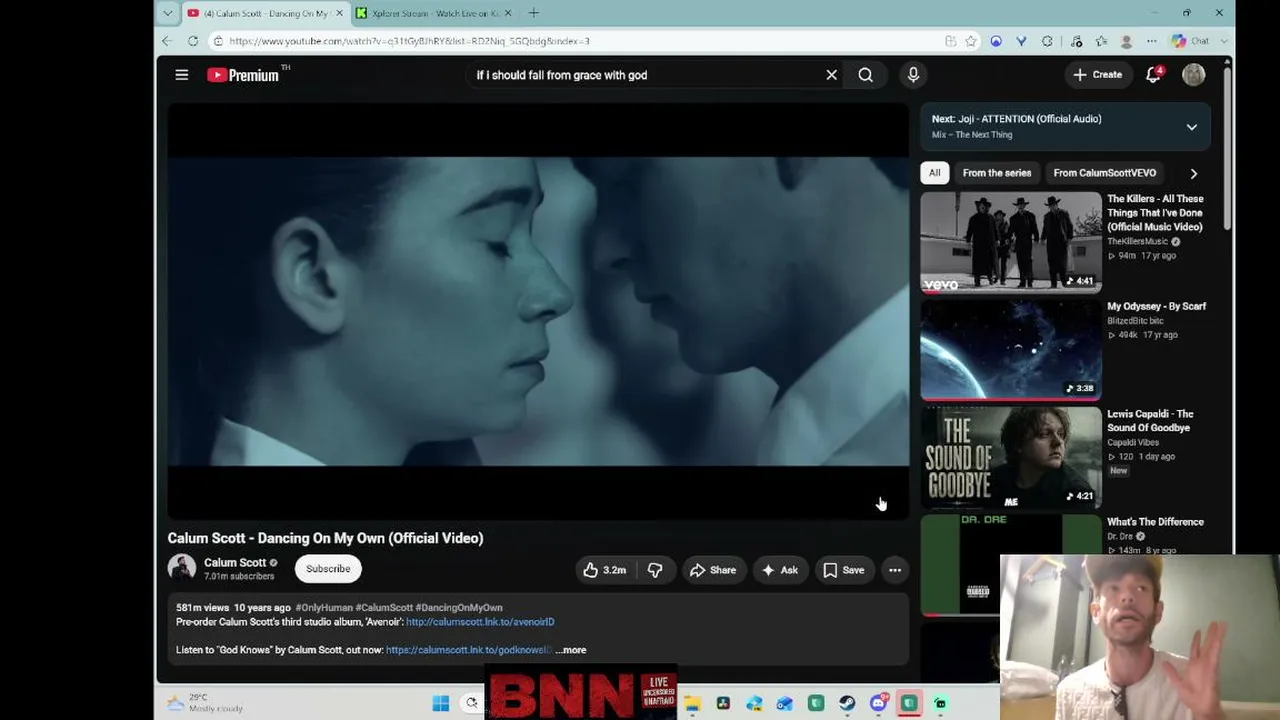Reload the page
1280x720 pixels.
(193, 41)
